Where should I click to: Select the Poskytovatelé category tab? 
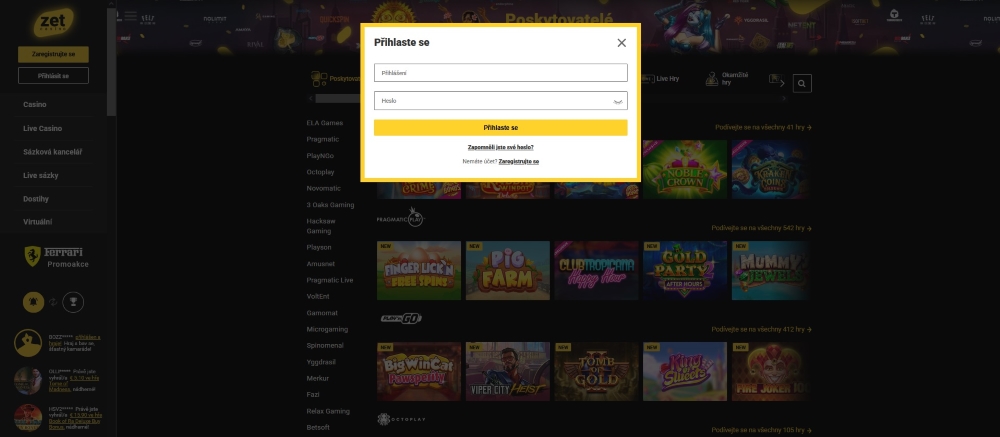pyautogui.click(x=335, y=79)
